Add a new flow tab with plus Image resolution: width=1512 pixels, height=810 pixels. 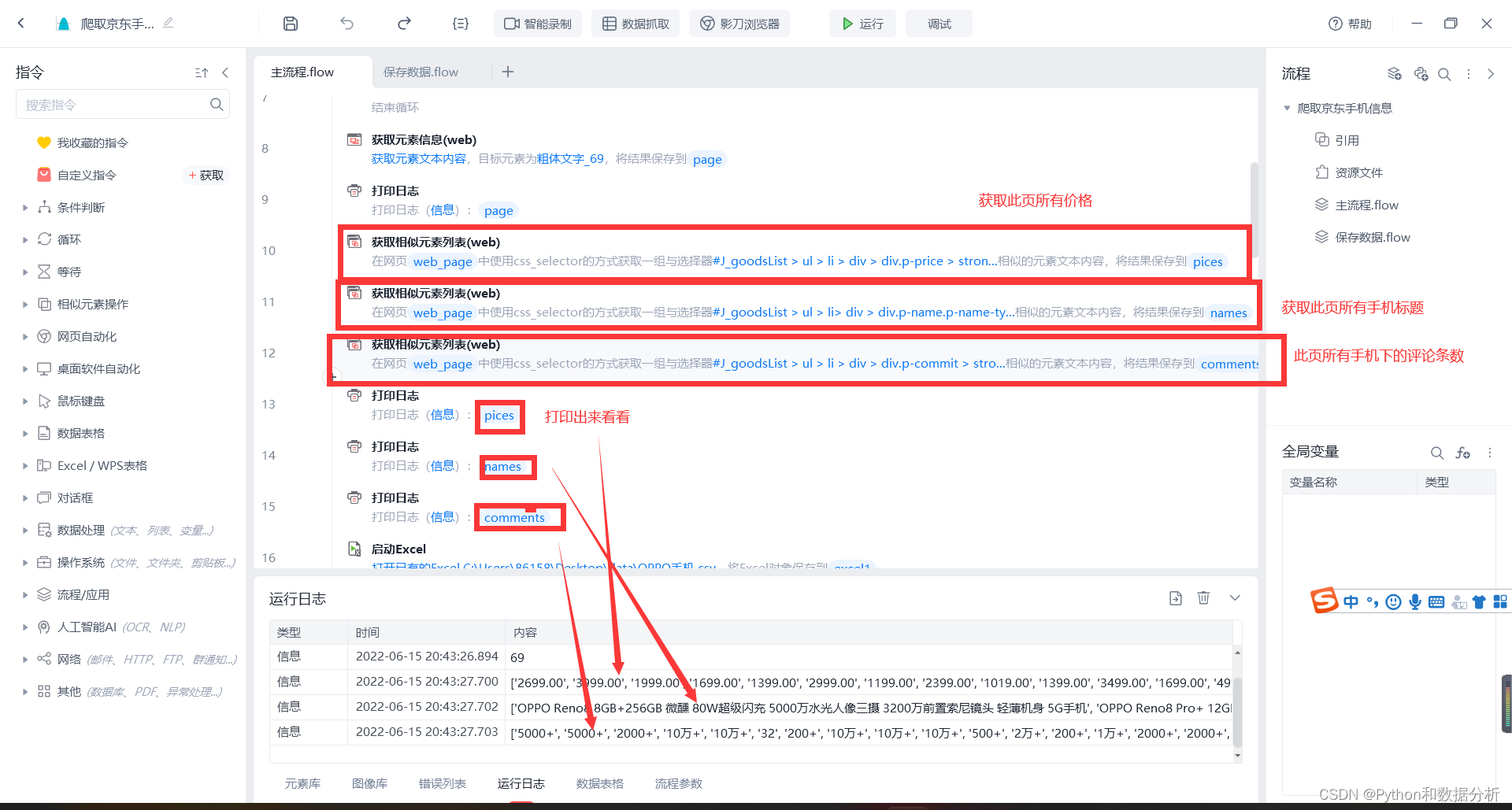pyautogui.click(x=508, y=72)
